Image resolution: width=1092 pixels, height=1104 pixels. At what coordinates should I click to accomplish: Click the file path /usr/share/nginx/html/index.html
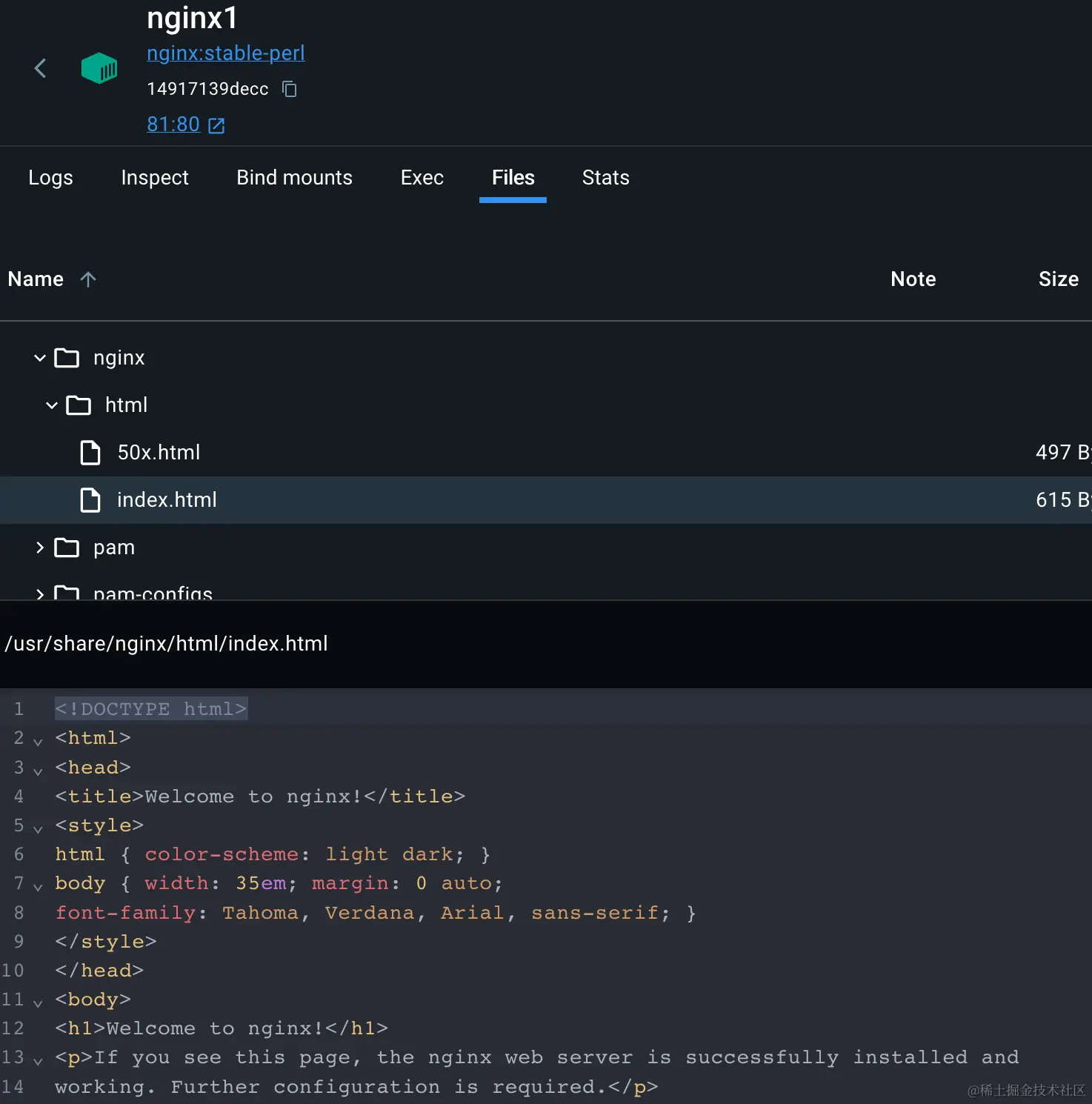click(x=167, y=644)
